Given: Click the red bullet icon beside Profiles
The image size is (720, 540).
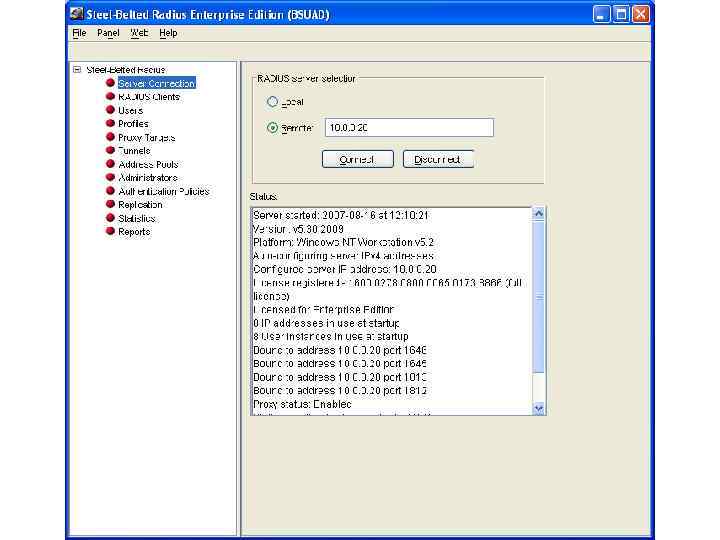Looking at the screenshot, I should point(110,123).
